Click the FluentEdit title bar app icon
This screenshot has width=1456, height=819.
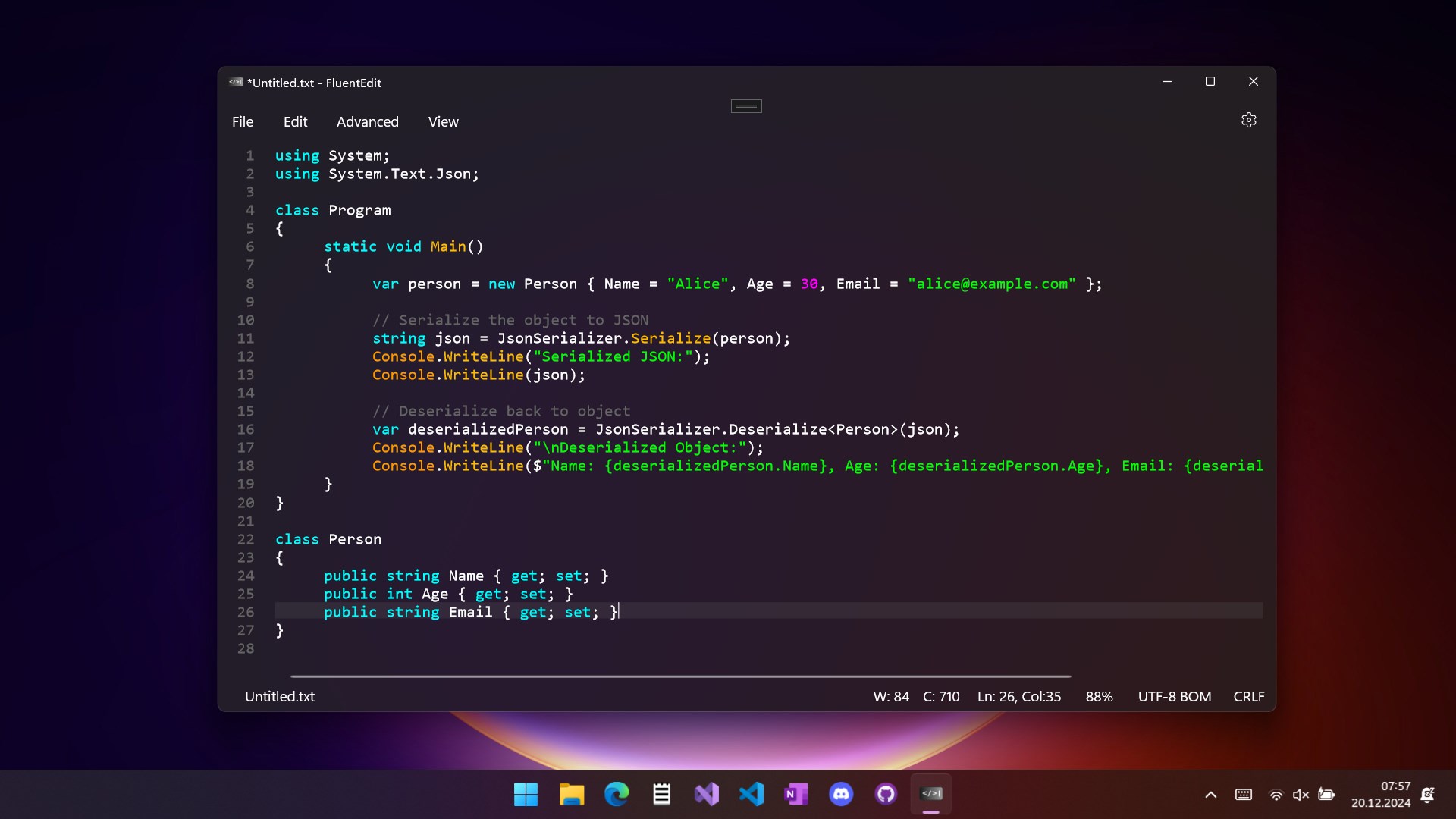tap(236, 83)
